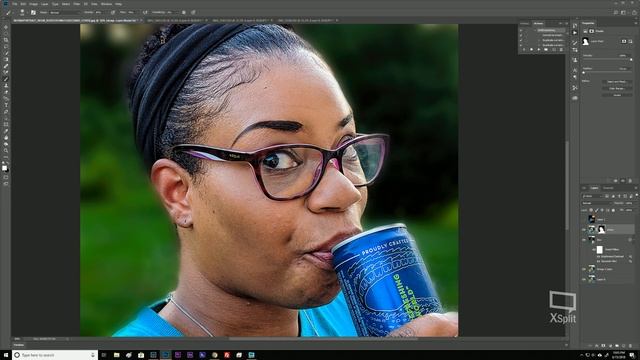Click the play selection button in Actions

[539, 49]
